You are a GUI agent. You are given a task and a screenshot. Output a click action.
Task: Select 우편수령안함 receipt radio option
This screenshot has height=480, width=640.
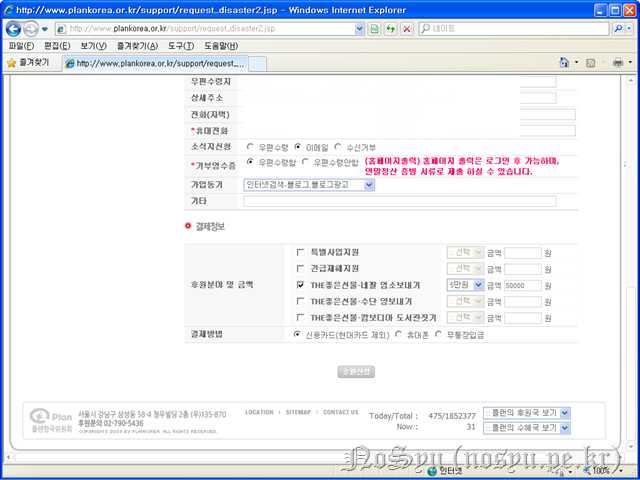click(306, 162)
